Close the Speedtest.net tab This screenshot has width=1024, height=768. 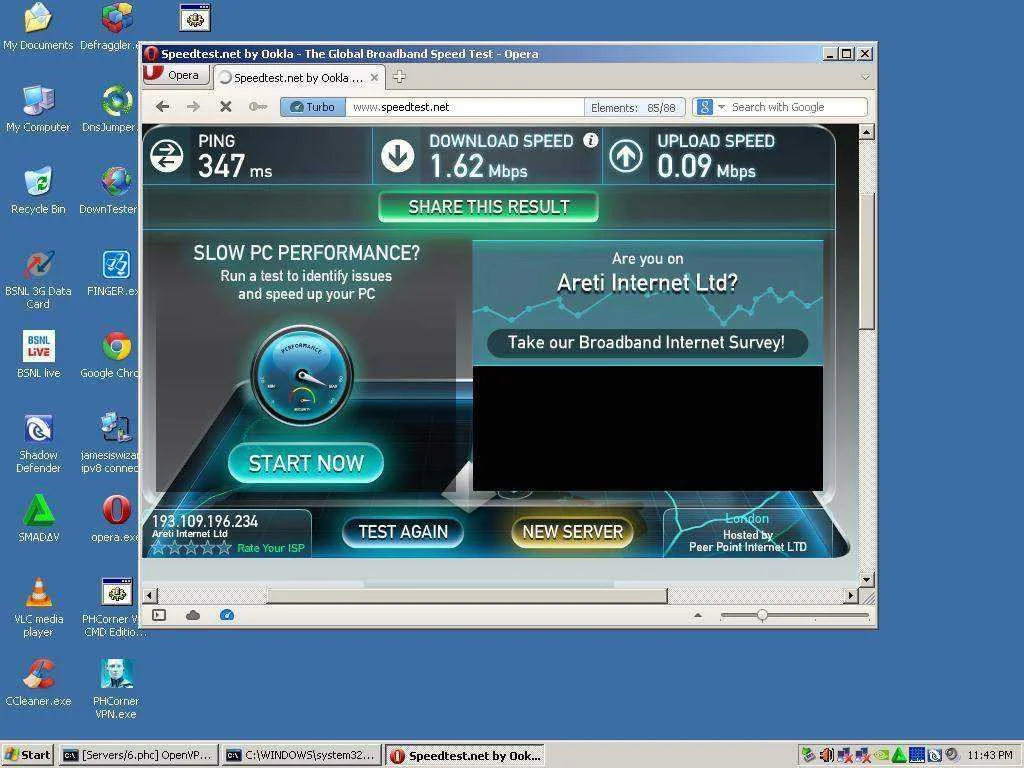[x=374, y=77]
